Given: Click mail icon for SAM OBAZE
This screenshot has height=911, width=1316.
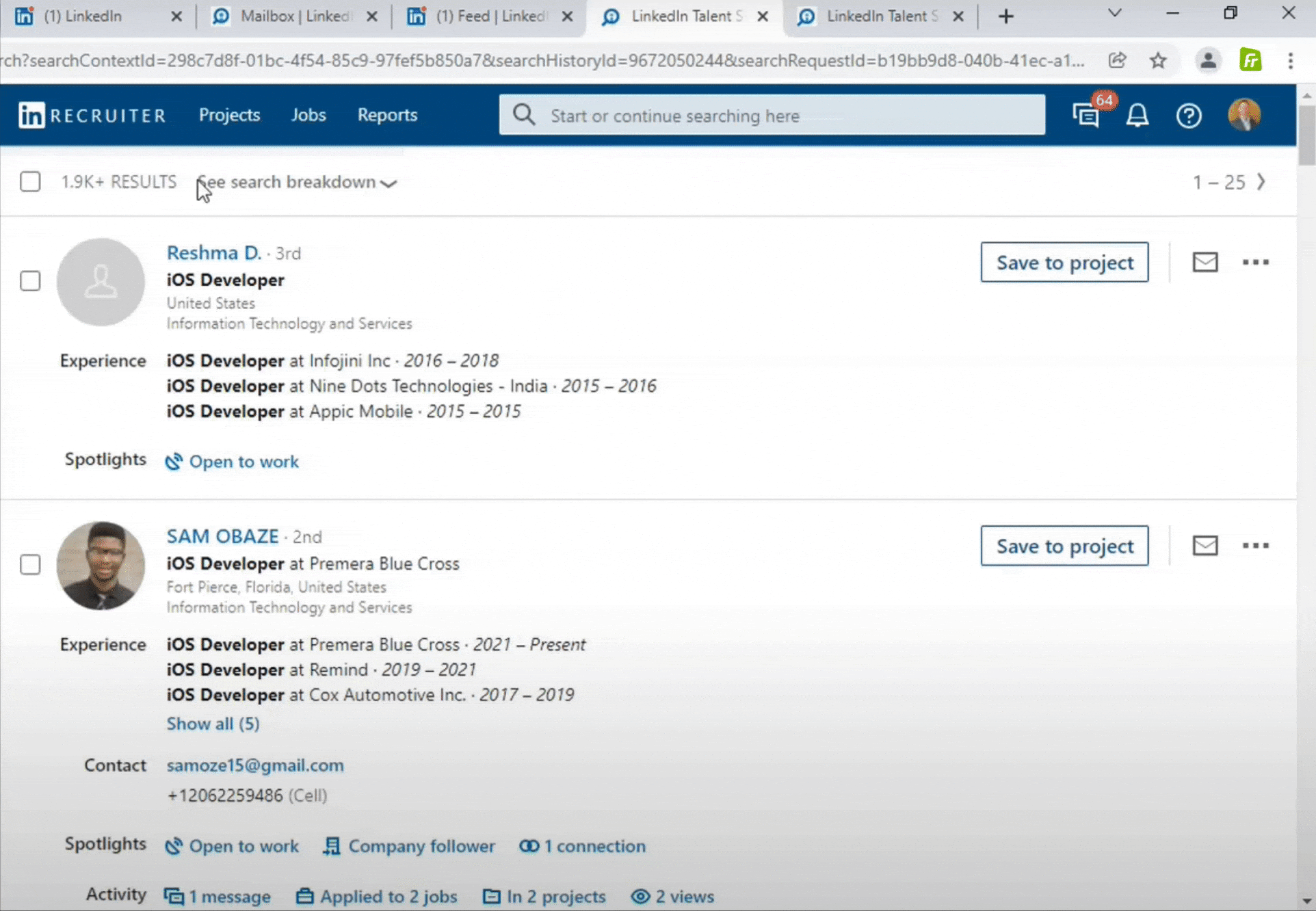Looking at the screenshot, I should pyautogui.click(x=1205, y=545).
